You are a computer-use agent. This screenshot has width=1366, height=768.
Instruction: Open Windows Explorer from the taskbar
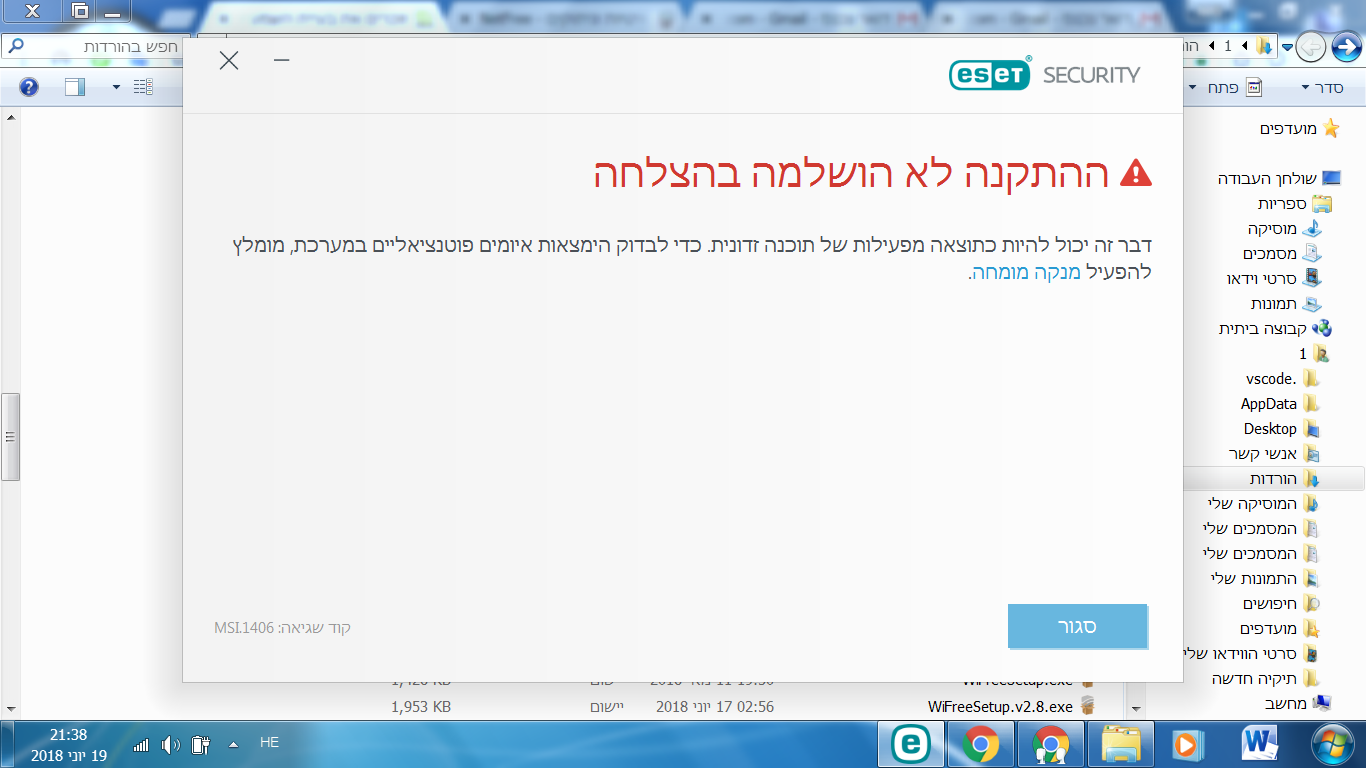[x=1121, y=743]
